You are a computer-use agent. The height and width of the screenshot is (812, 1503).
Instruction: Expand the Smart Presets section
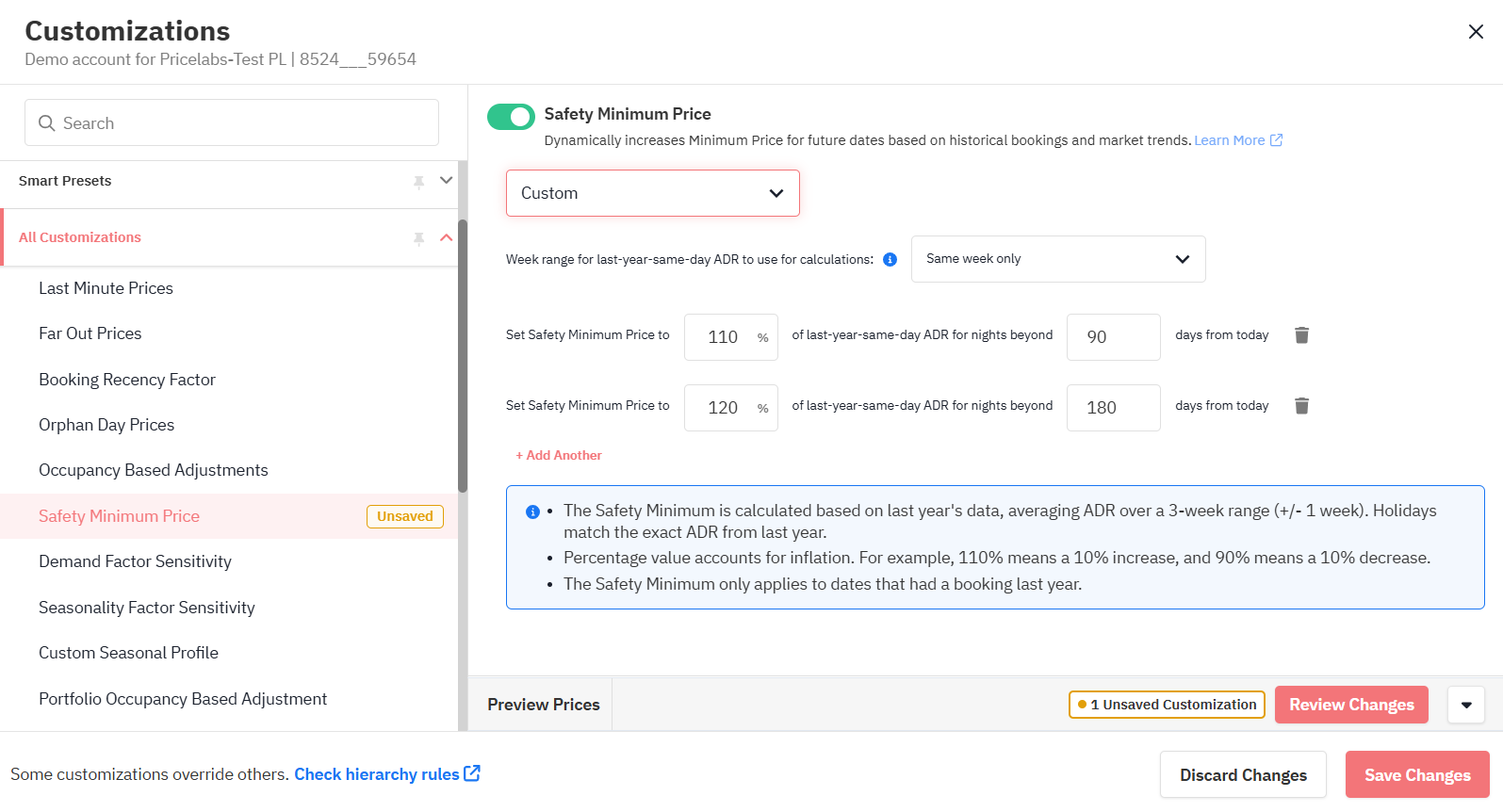(x=447, y=181)
